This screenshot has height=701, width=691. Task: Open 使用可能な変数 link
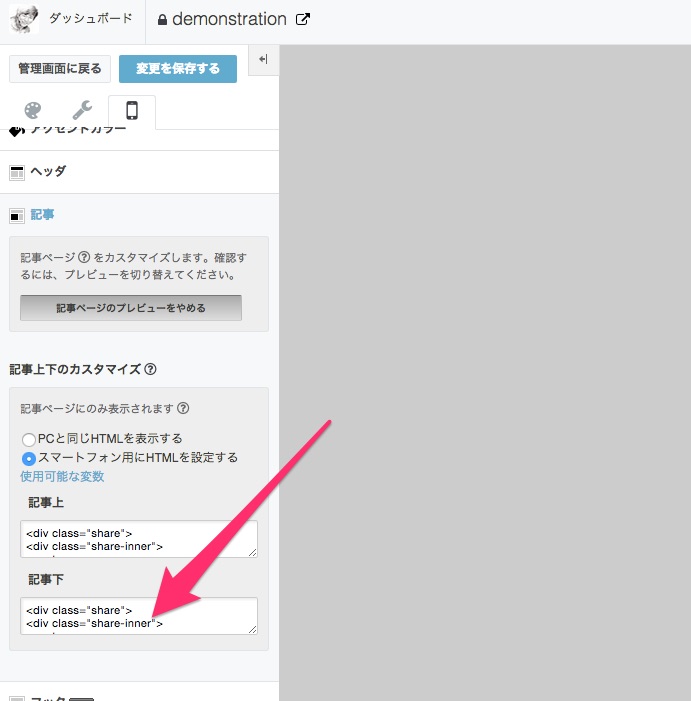[62, 477]
